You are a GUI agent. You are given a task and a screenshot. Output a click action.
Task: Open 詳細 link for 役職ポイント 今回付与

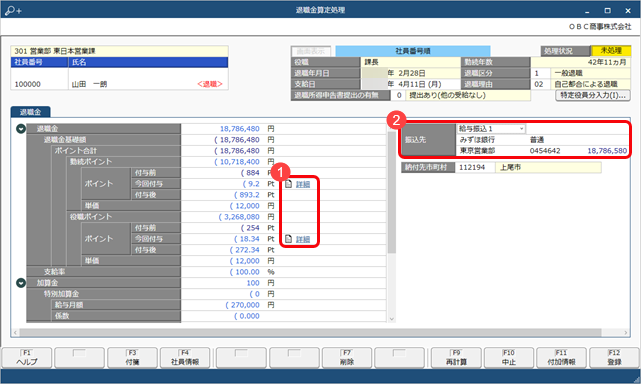[x=303, y=239]
